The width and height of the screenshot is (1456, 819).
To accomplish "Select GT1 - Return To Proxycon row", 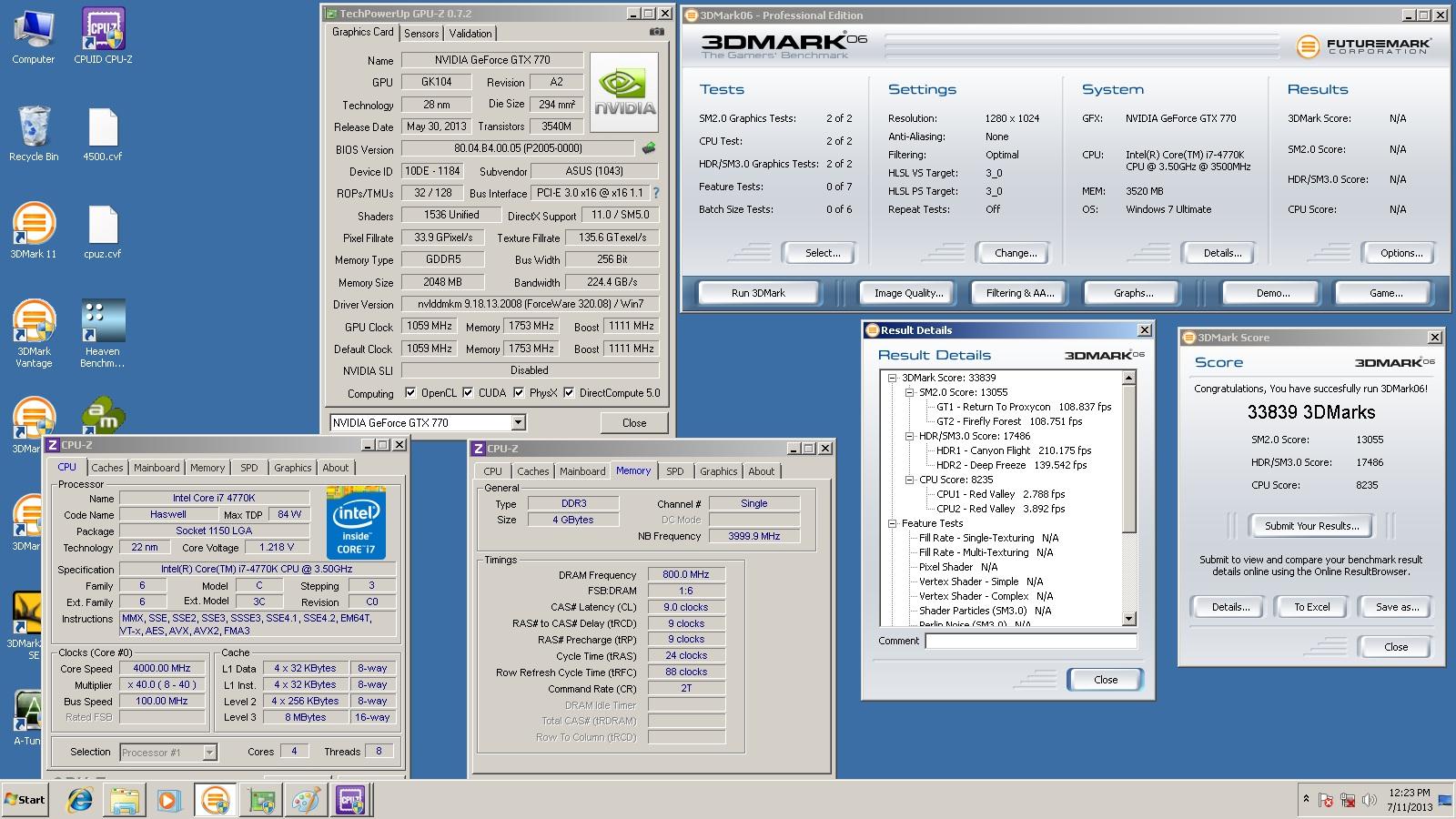I will click(x=1024, y=407).
